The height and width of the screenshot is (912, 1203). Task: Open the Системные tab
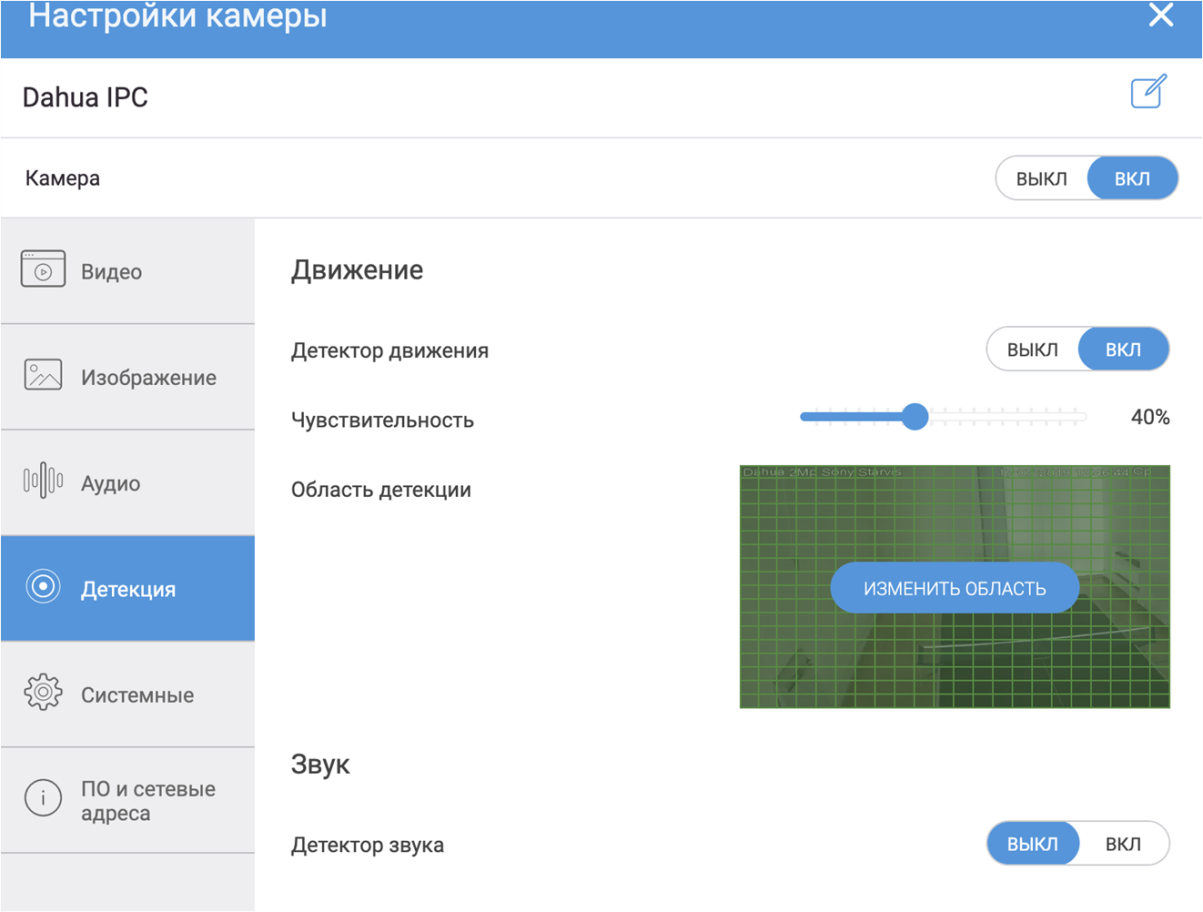(x=127, y=694)
